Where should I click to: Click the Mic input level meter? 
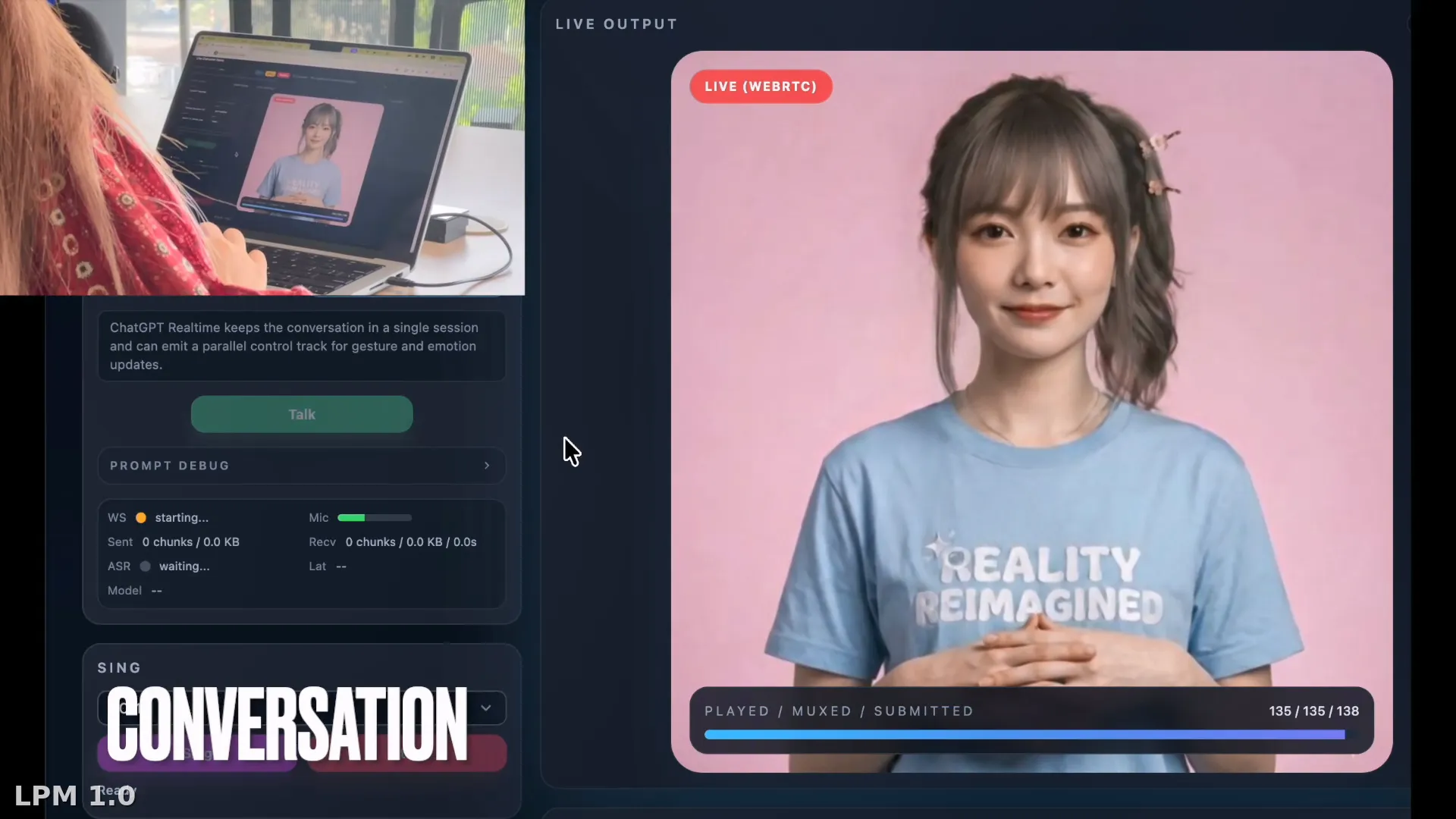[x=375, y=518]
